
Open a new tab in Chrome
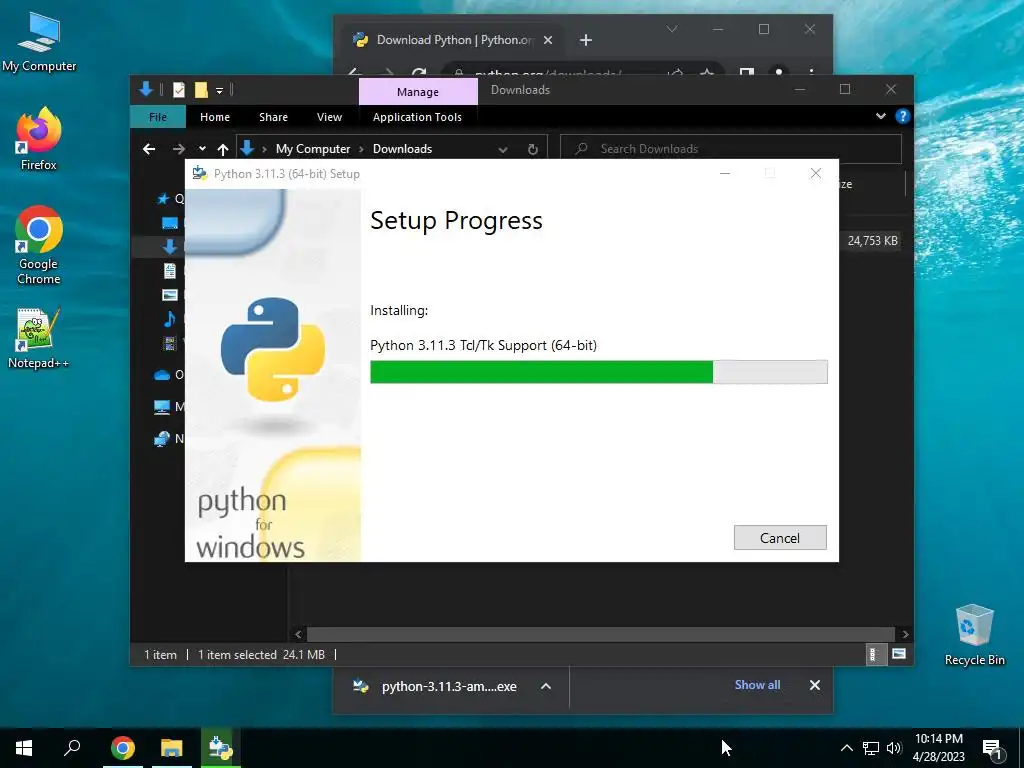[x=586, y=40]
